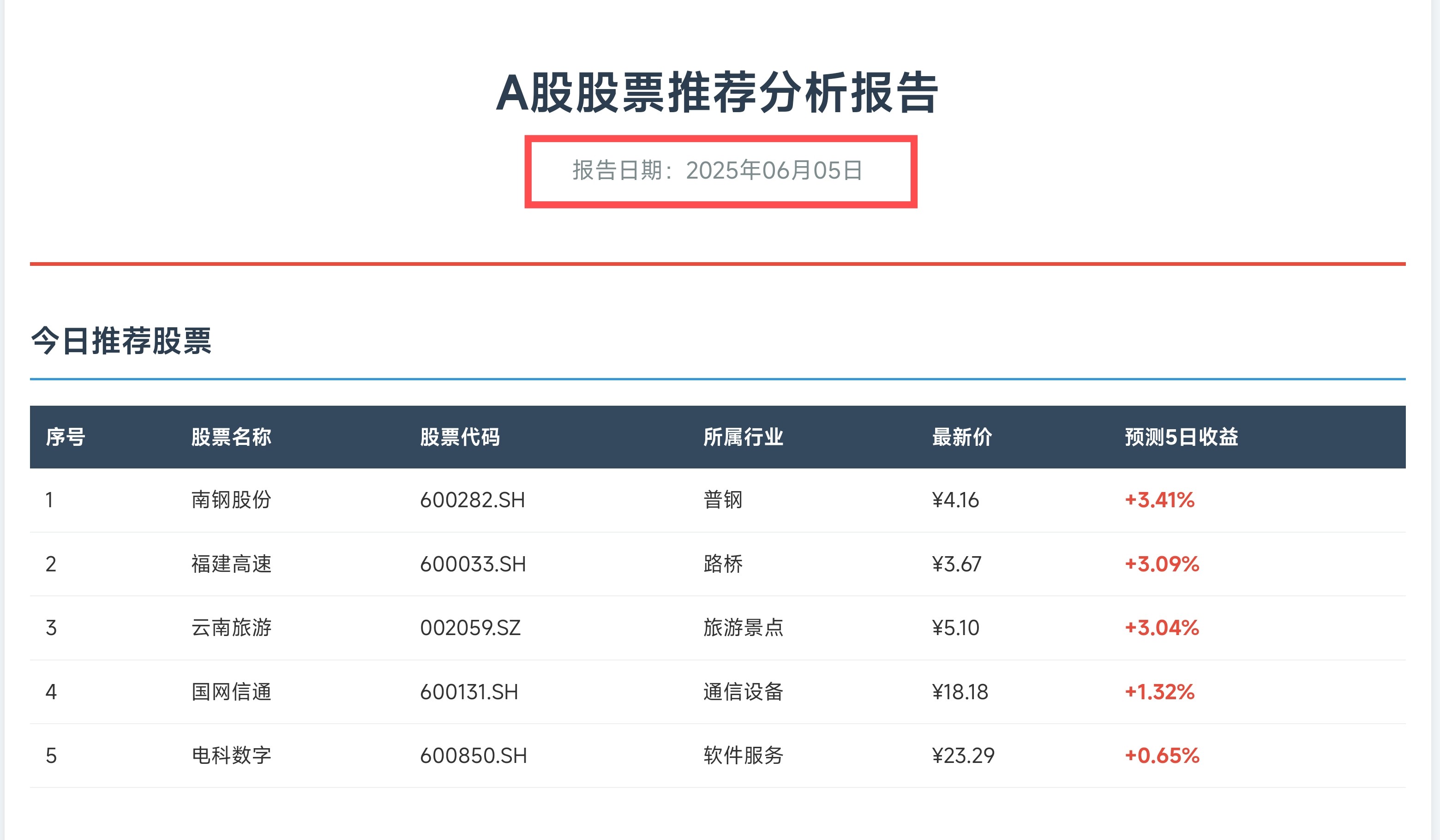Viewport: 1440px width, 840px height.
Task: Select stock name 电科数字
Action: 231,756
